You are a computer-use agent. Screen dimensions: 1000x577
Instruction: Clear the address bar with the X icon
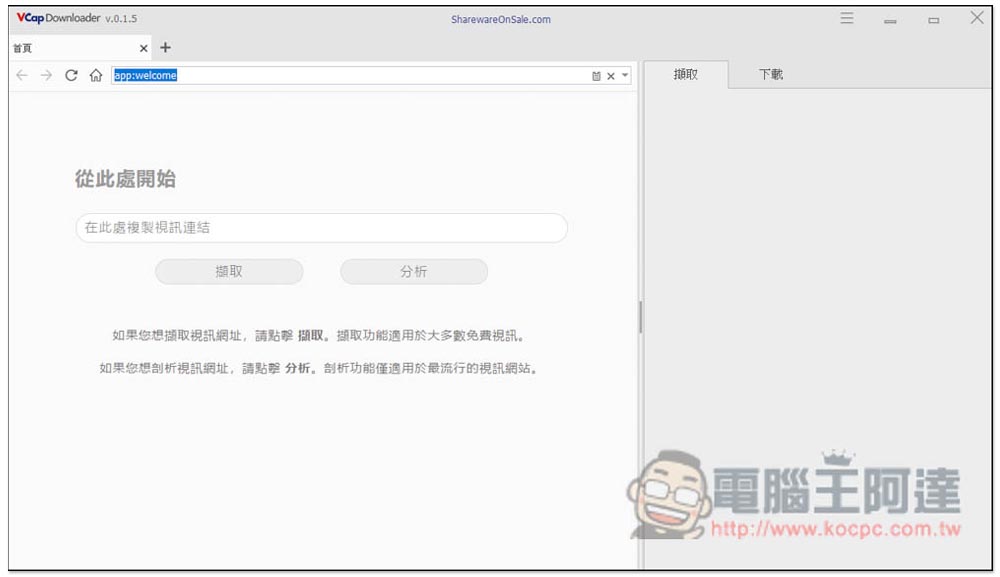610,76
